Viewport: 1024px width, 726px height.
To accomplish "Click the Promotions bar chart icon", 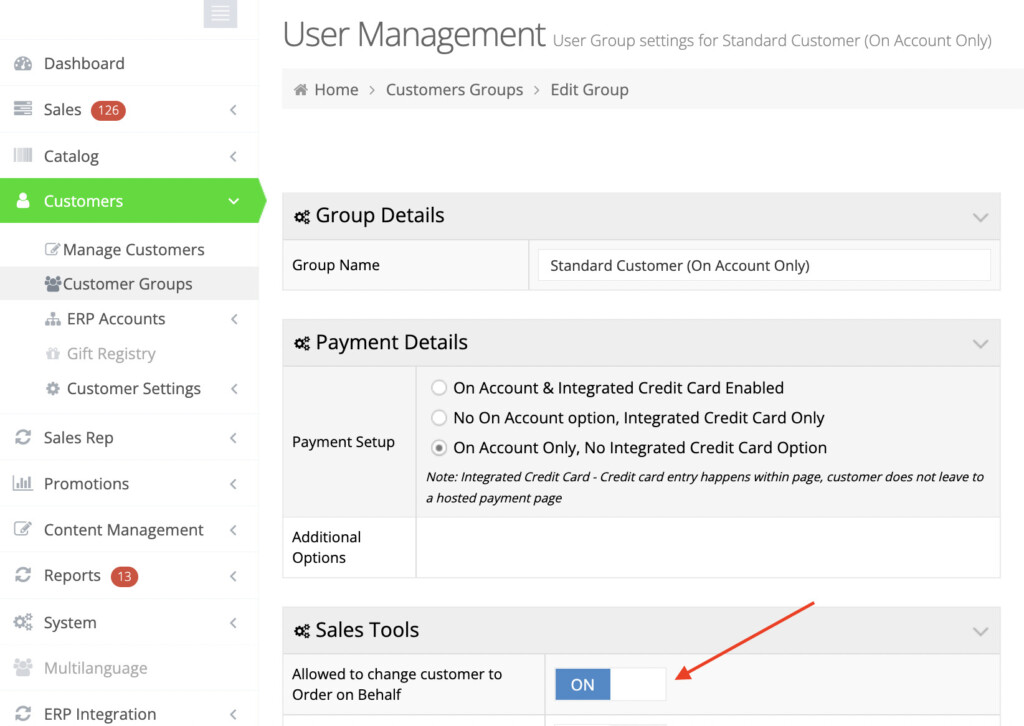I will pos(23,483).
